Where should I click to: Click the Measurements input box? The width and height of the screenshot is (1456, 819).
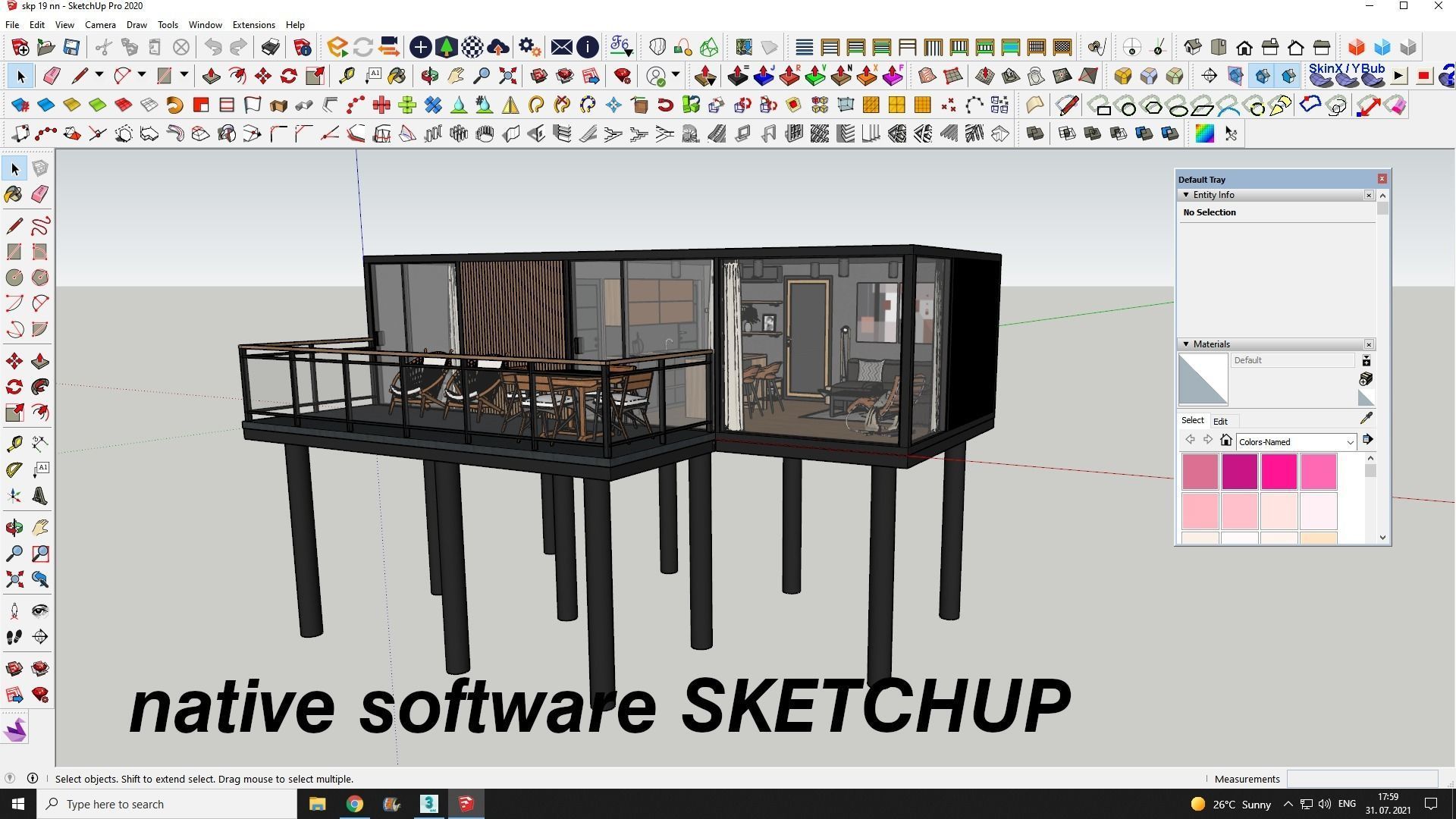click(1362, 779)
